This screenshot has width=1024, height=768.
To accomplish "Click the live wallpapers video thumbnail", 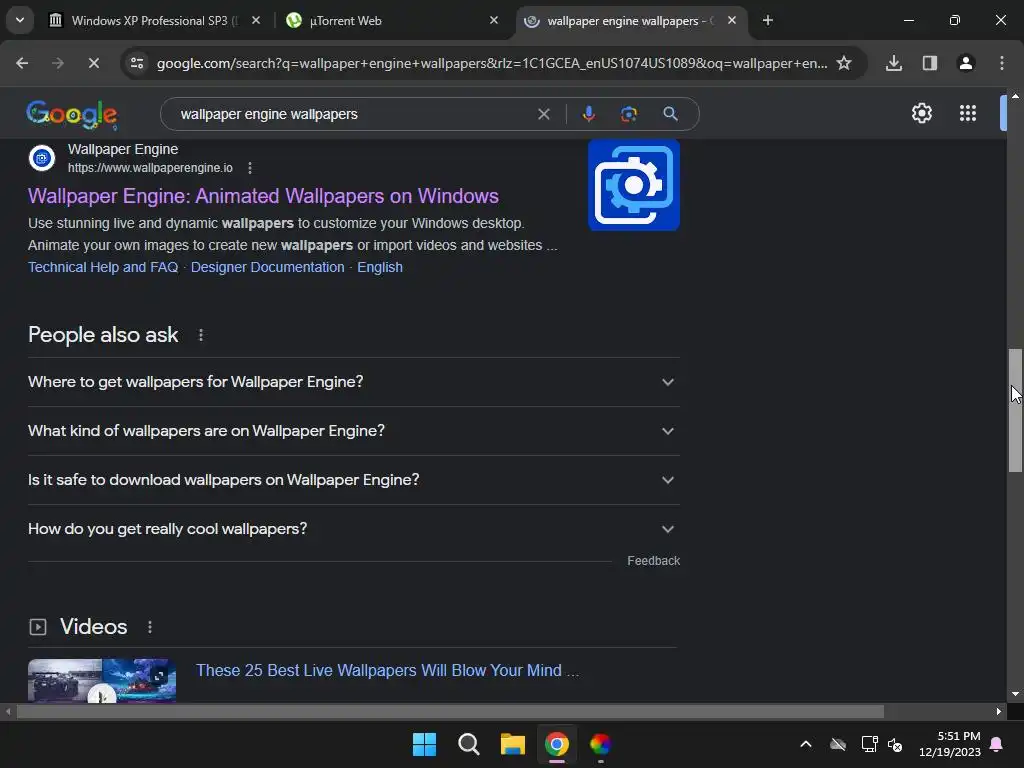I will coord(102,680).
